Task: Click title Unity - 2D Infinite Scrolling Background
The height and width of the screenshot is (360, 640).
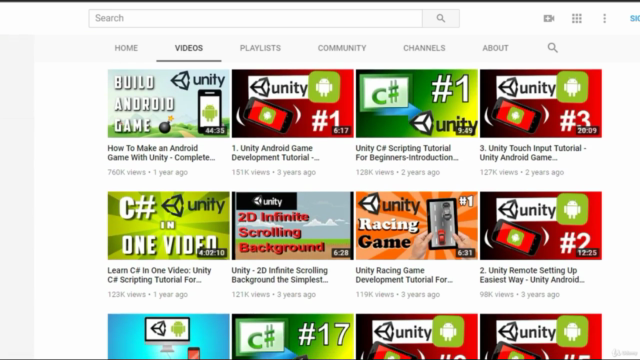Action: click(x=280, y=275)
